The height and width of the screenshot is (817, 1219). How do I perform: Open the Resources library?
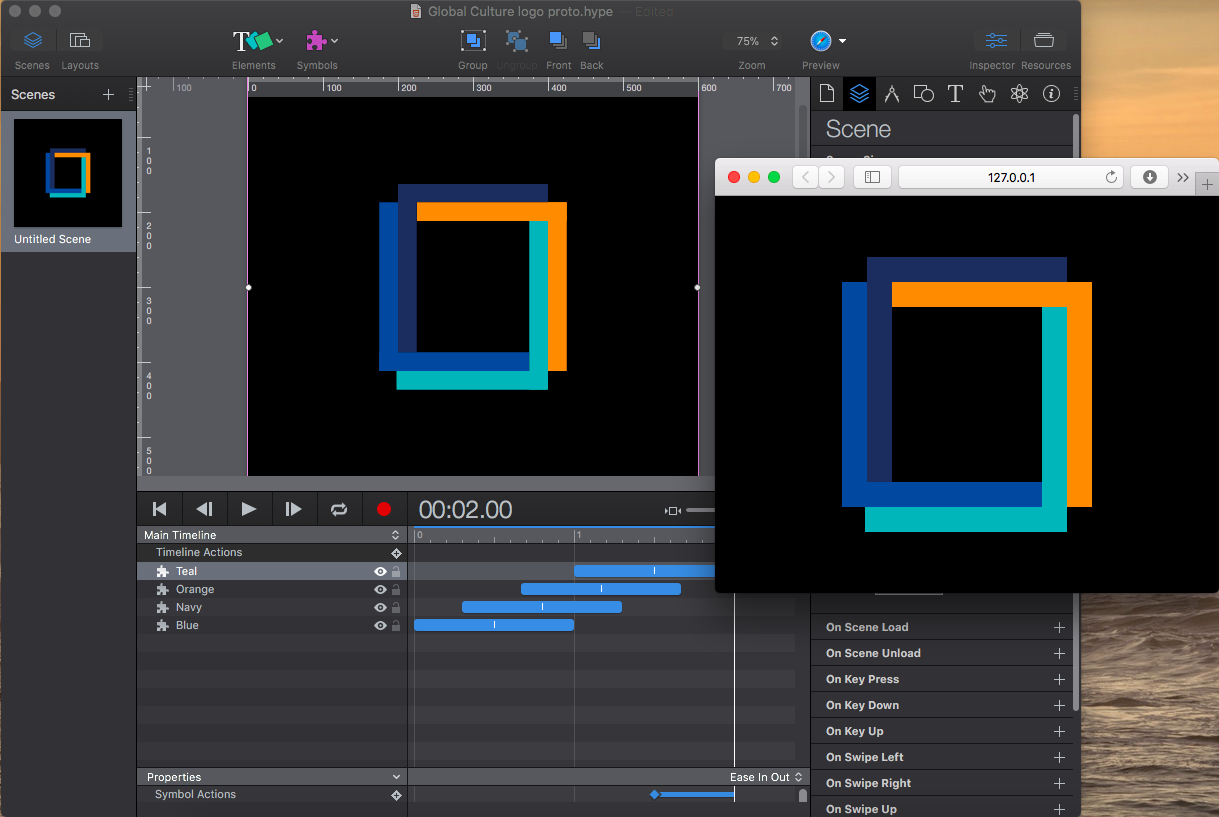point(1044,41)
